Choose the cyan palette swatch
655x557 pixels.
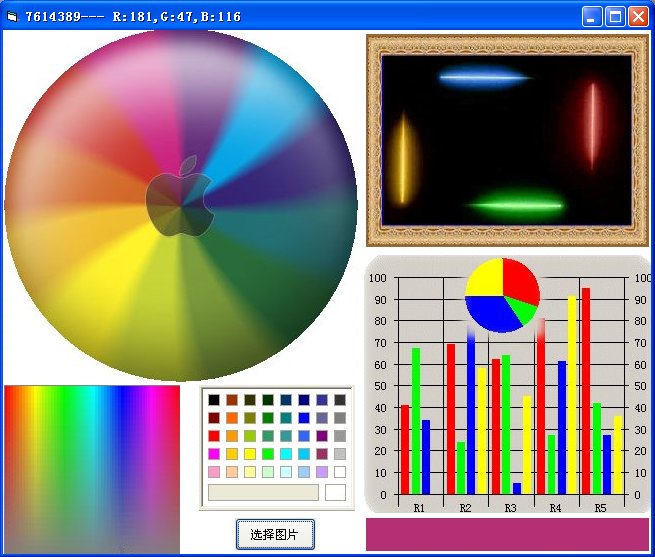point(286,454)
